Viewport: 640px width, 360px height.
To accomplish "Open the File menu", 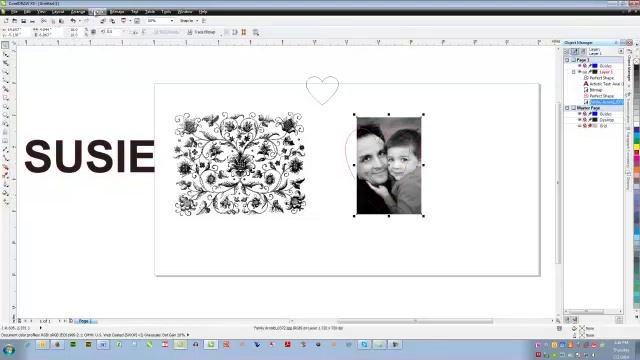I will click(14, 12).
